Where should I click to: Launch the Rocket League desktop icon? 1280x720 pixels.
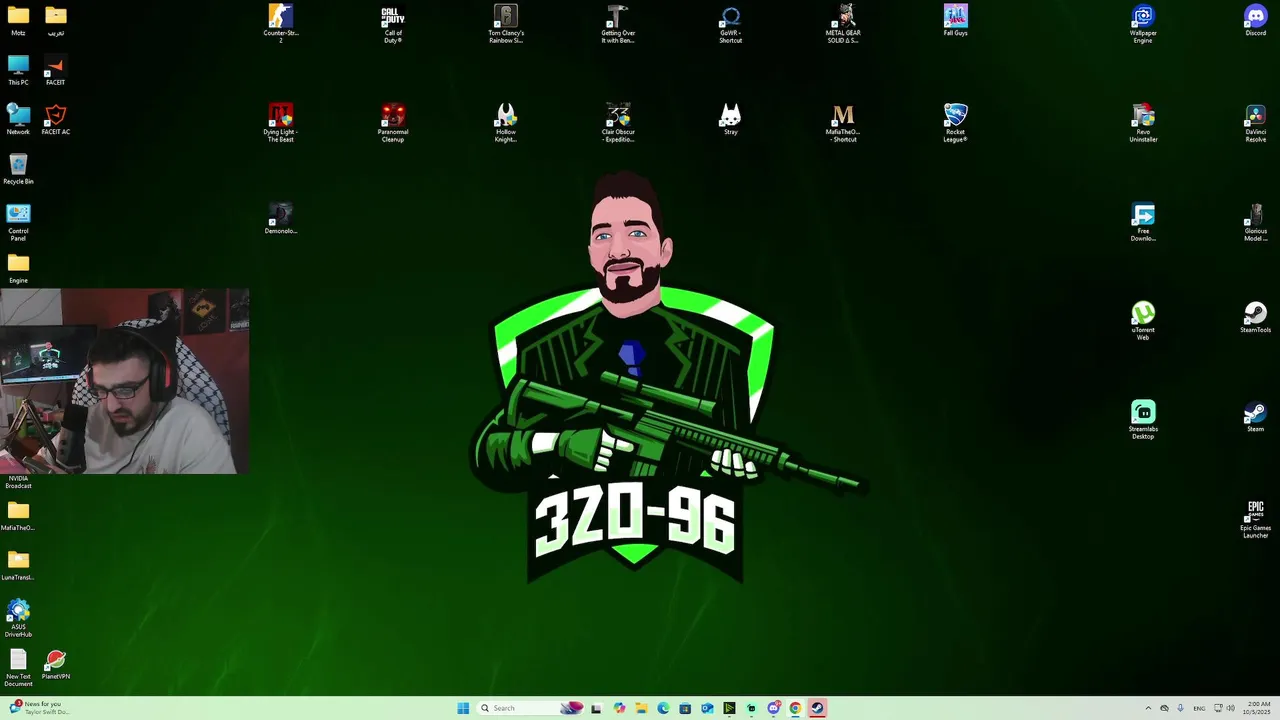coord(956,123)
